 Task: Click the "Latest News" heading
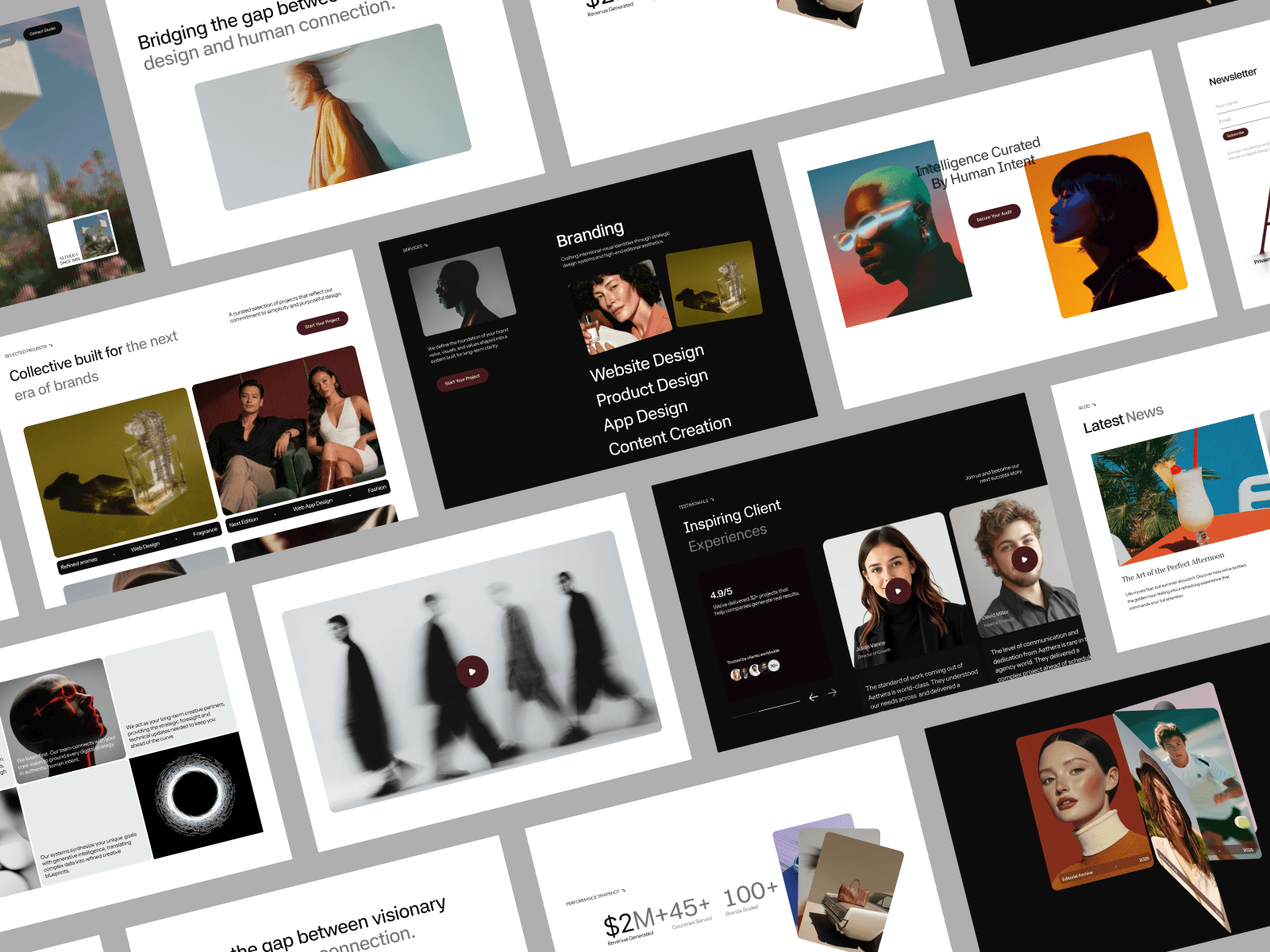tap(1123, 419)
